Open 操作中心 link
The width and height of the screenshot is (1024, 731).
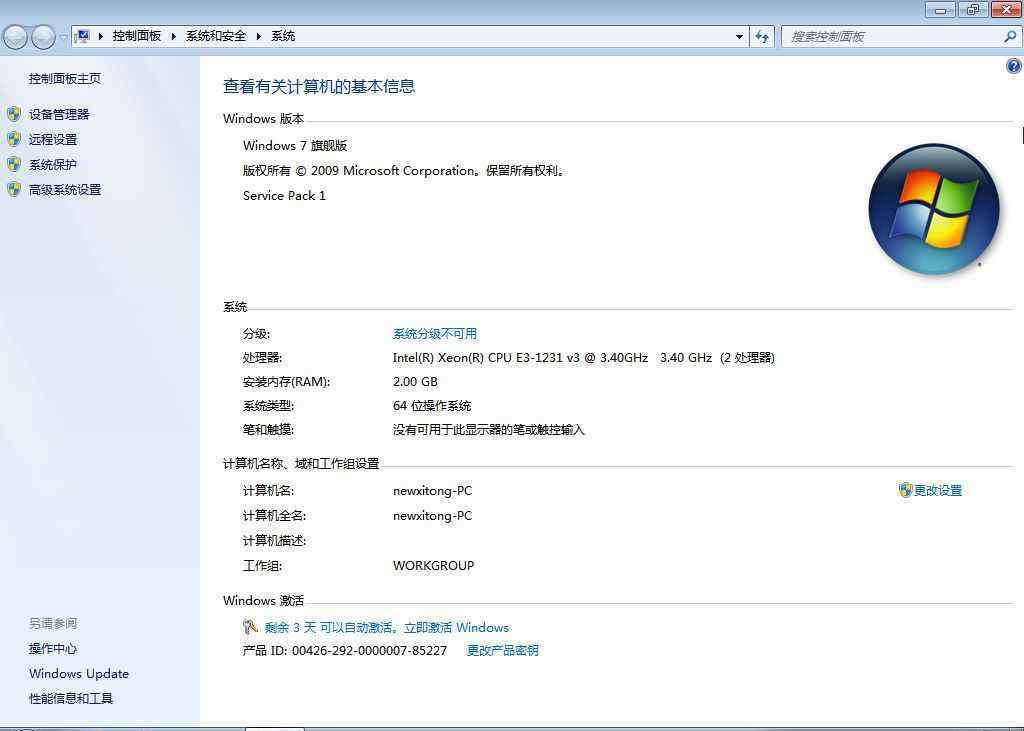[x=53, y=649]
